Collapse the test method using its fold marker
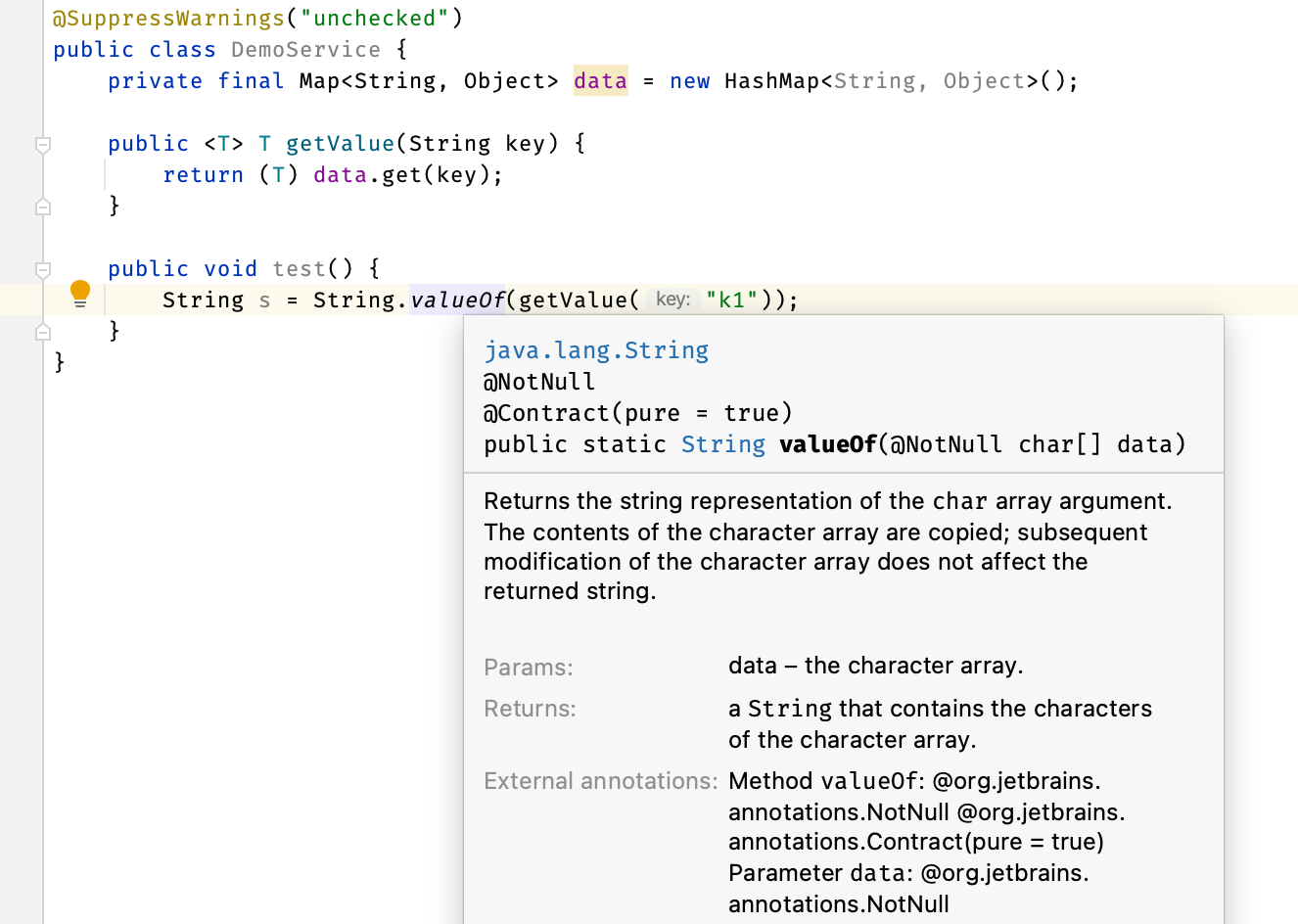The image size is (1298, 924). point(43,269)
